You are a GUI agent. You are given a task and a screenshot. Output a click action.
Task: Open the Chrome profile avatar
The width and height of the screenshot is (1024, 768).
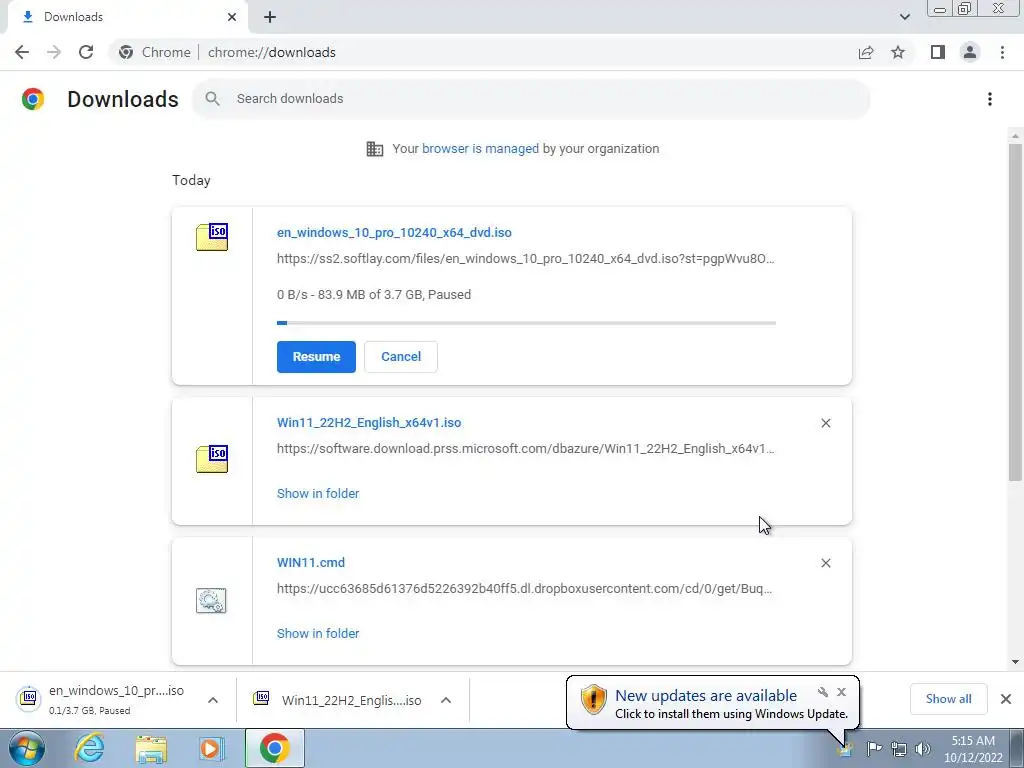tap(970, 52)
